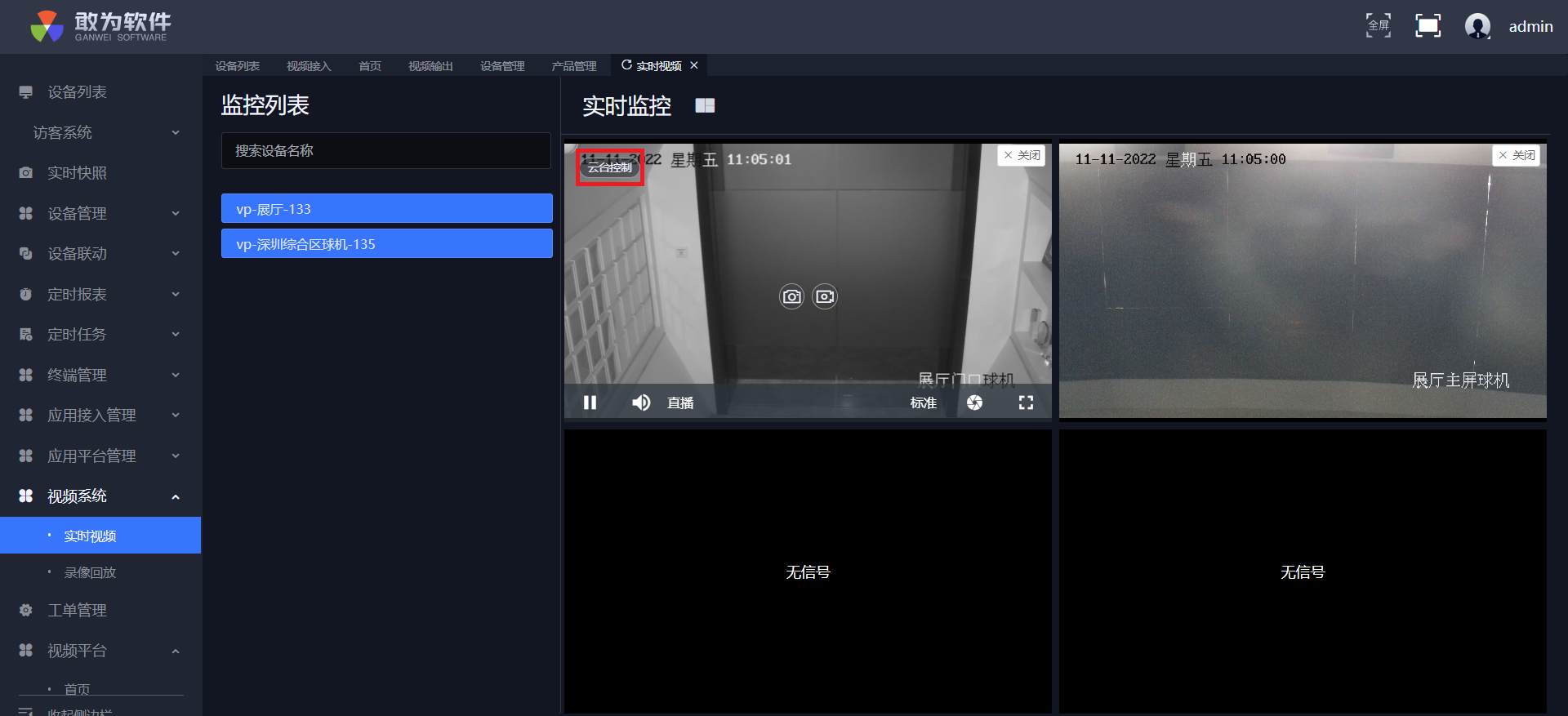Expand the 定时报表 chevron

click(x=176, y=294)
